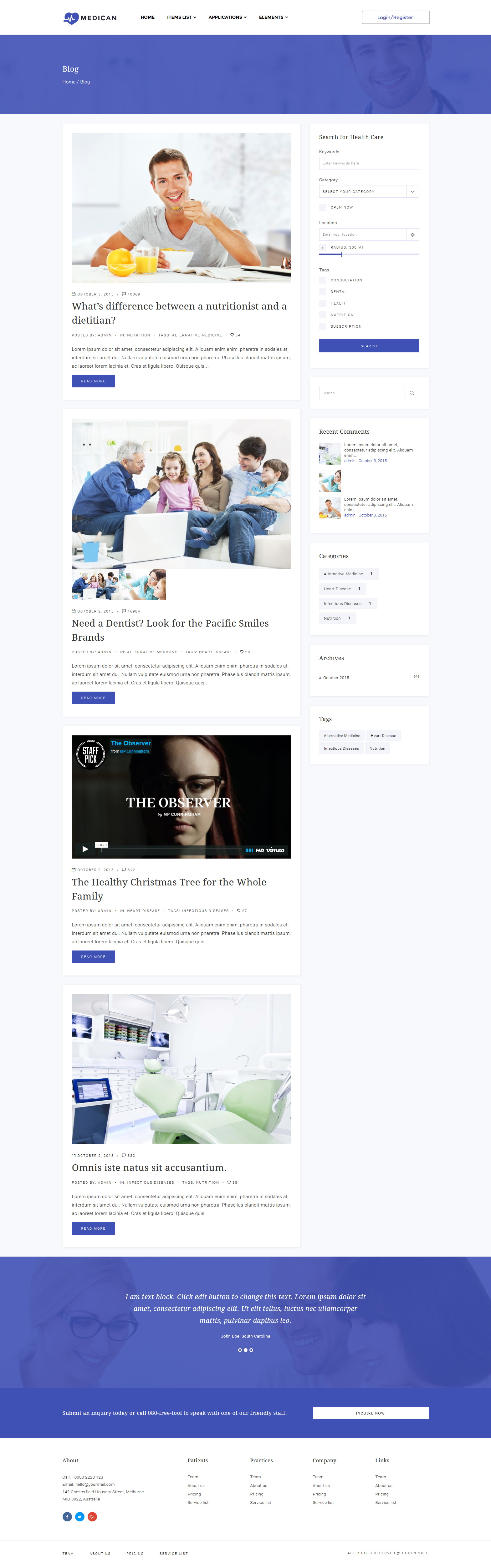Viewport: 491px width, 1568px height.
Task: Click the Enter your location field
Action: click(362, 234)
